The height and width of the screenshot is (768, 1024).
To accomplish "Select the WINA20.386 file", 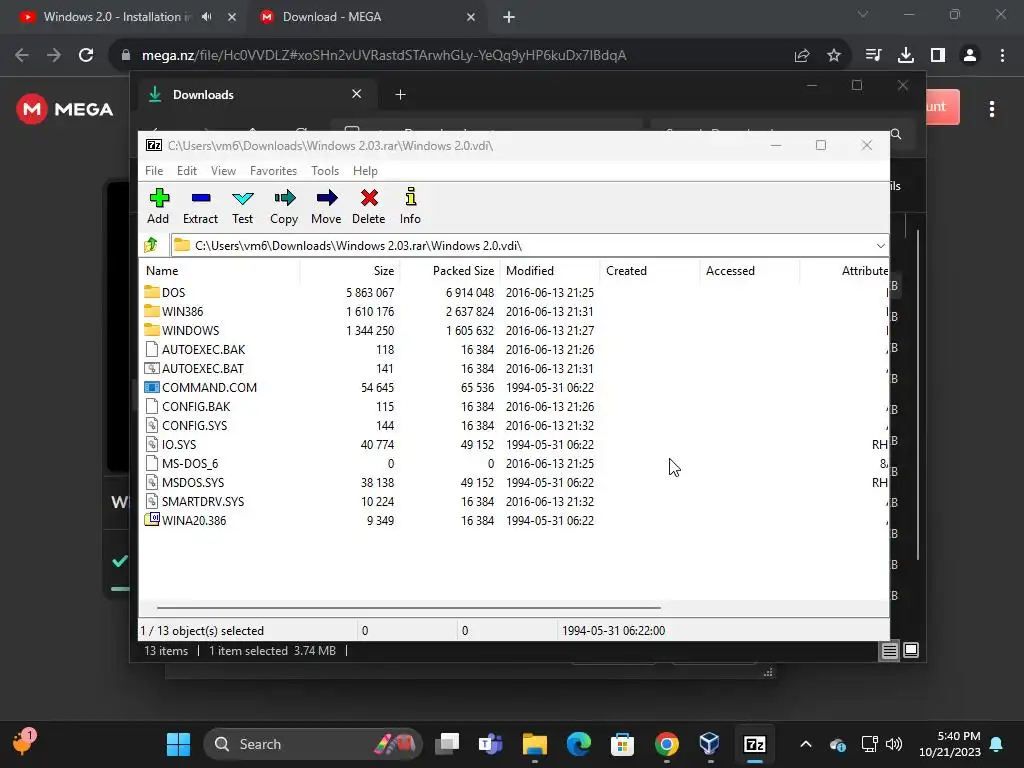I will 194,520.
